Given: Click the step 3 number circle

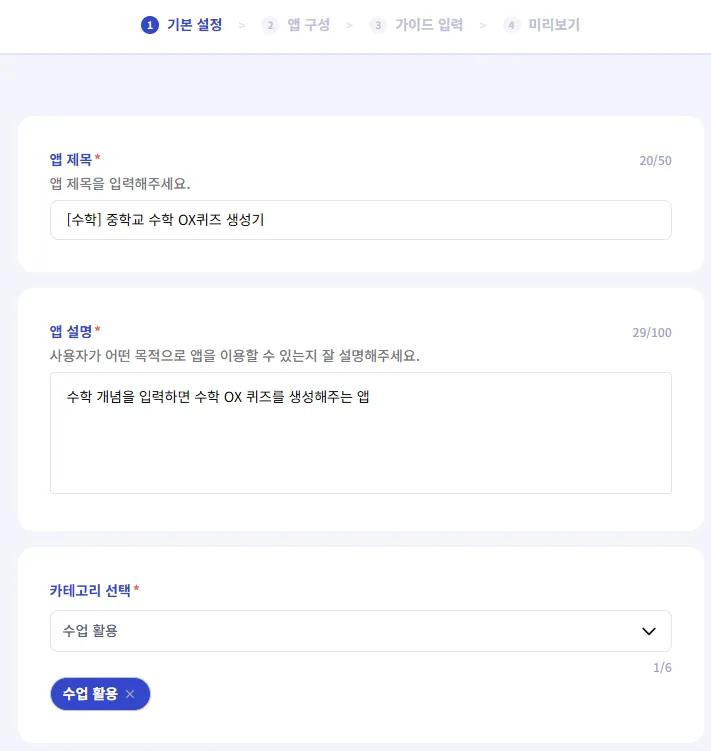Looking at the screenshot, I should [x=378, y=25].
